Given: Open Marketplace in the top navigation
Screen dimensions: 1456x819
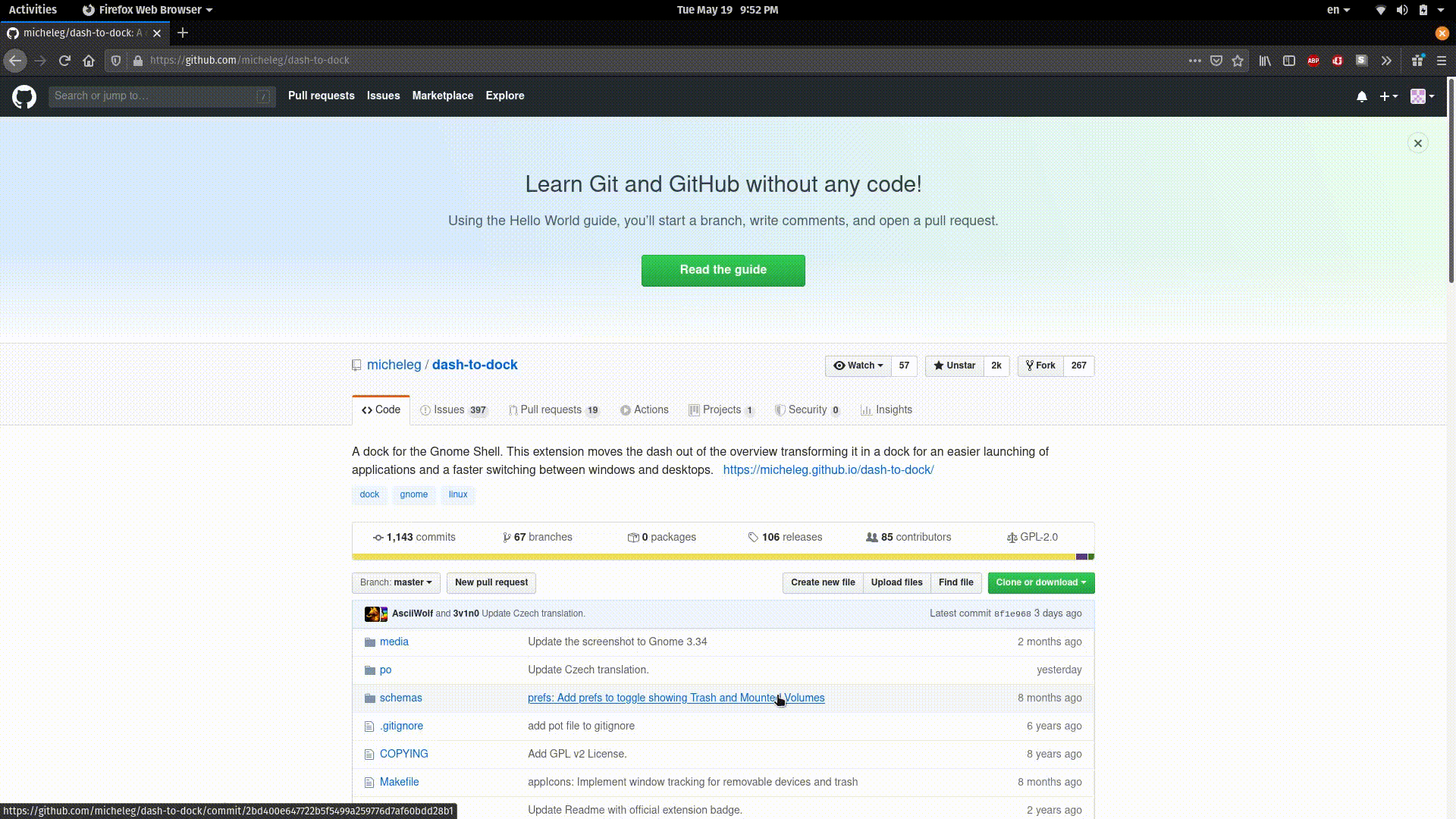Looking at the screenshot, I should (x=443, y=96).
